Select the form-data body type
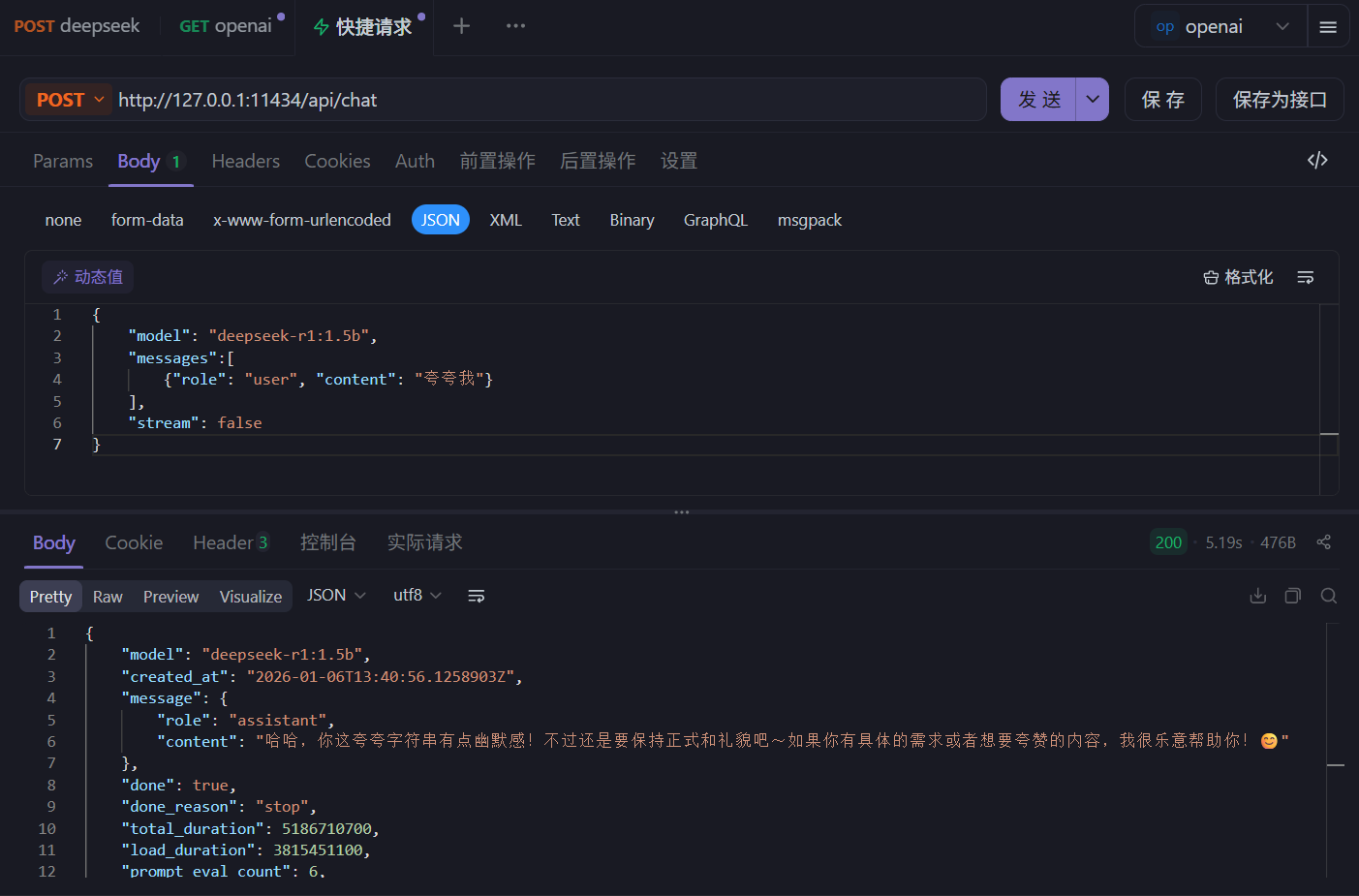Viewport: 1359px width, 896px height. [x=147, y=220]
